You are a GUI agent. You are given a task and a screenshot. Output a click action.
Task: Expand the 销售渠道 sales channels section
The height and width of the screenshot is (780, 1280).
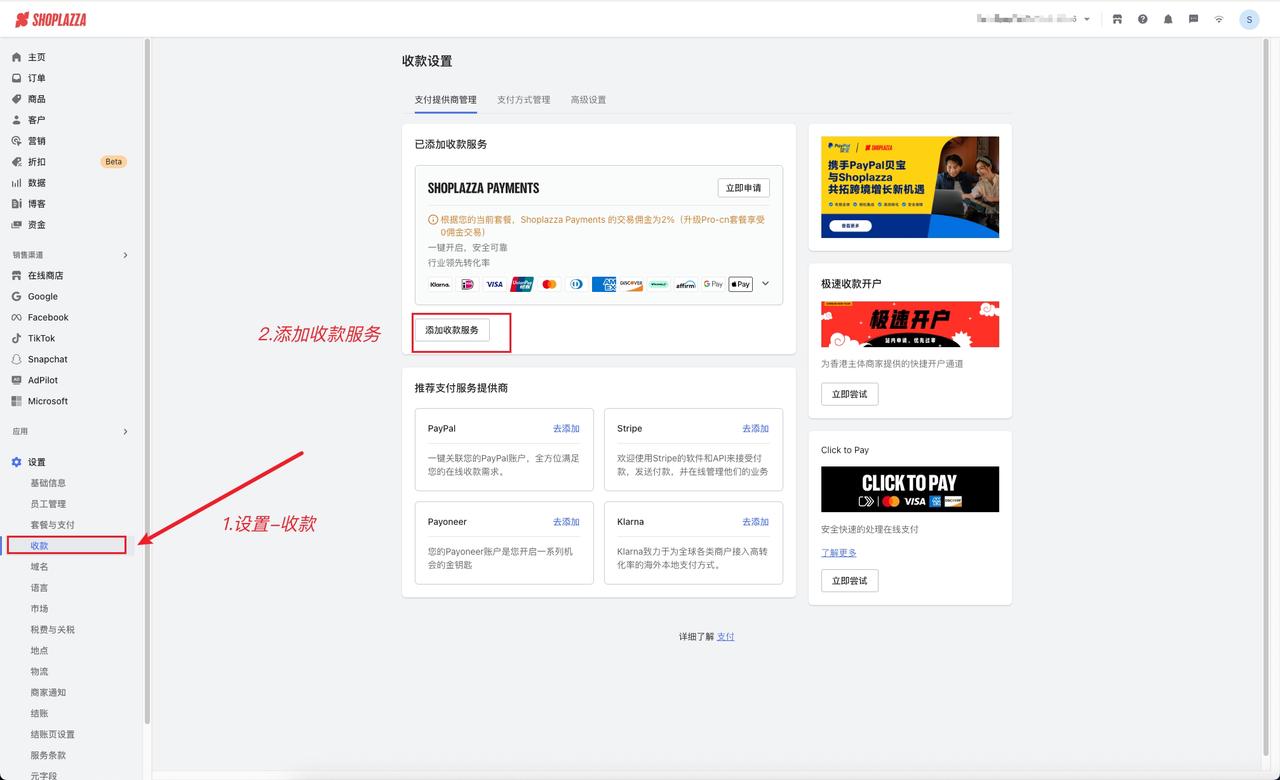tap(124, 254)
